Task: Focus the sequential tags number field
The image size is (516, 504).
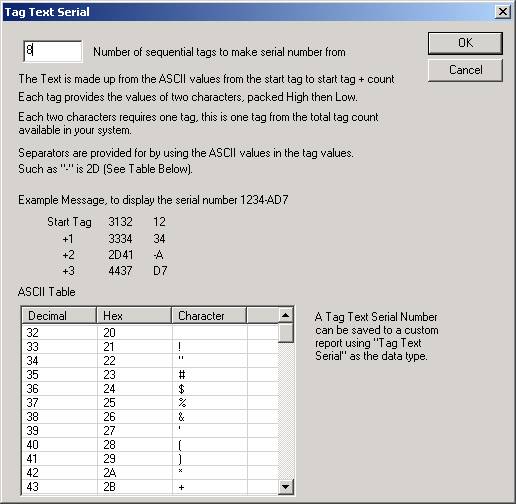Action: (53, 51)
